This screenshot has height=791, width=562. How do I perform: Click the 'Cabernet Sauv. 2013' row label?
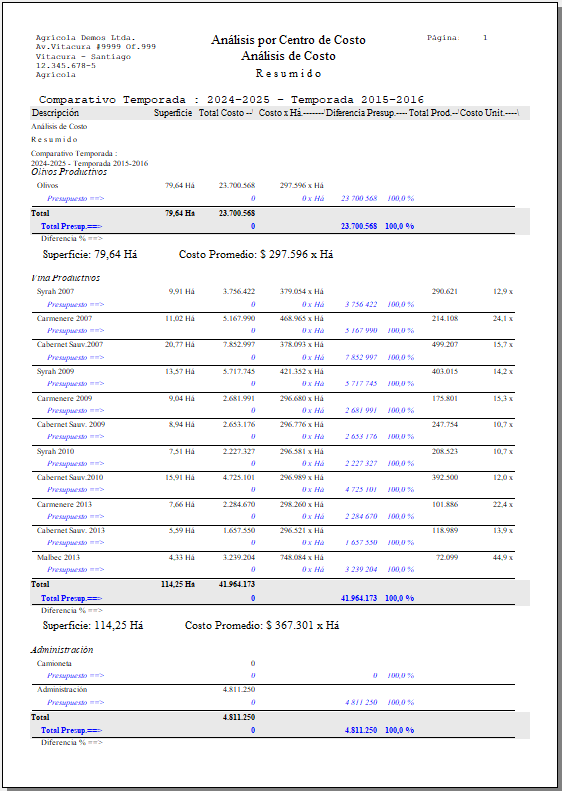[71, 530]
